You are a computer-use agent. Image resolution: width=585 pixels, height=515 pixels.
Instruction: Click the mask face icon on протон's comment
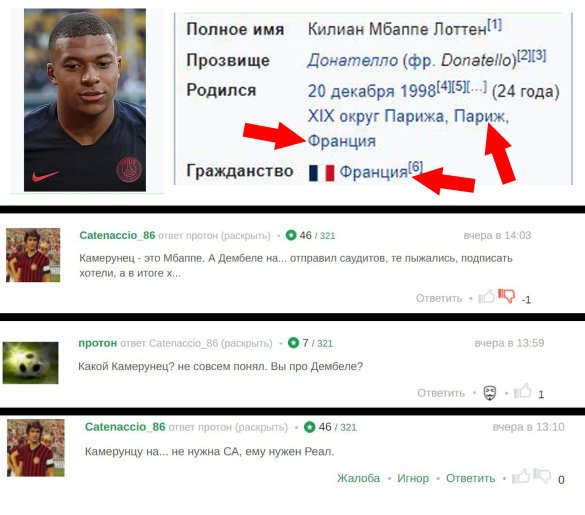point(489,393)
